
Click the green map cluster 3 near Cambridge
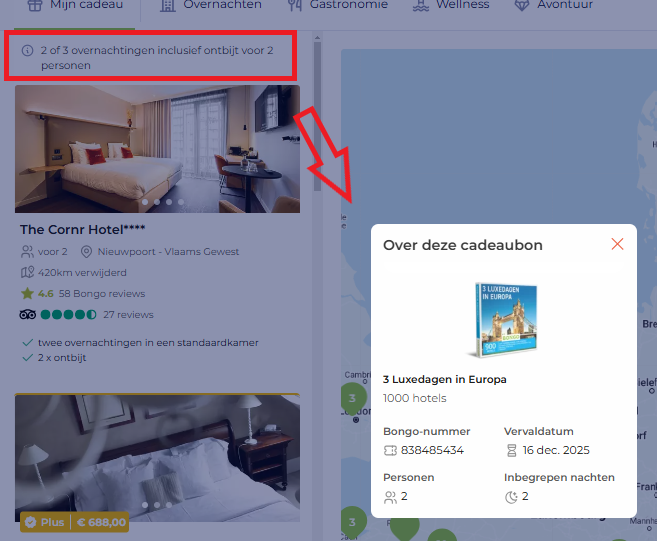[x=353, y=398]
